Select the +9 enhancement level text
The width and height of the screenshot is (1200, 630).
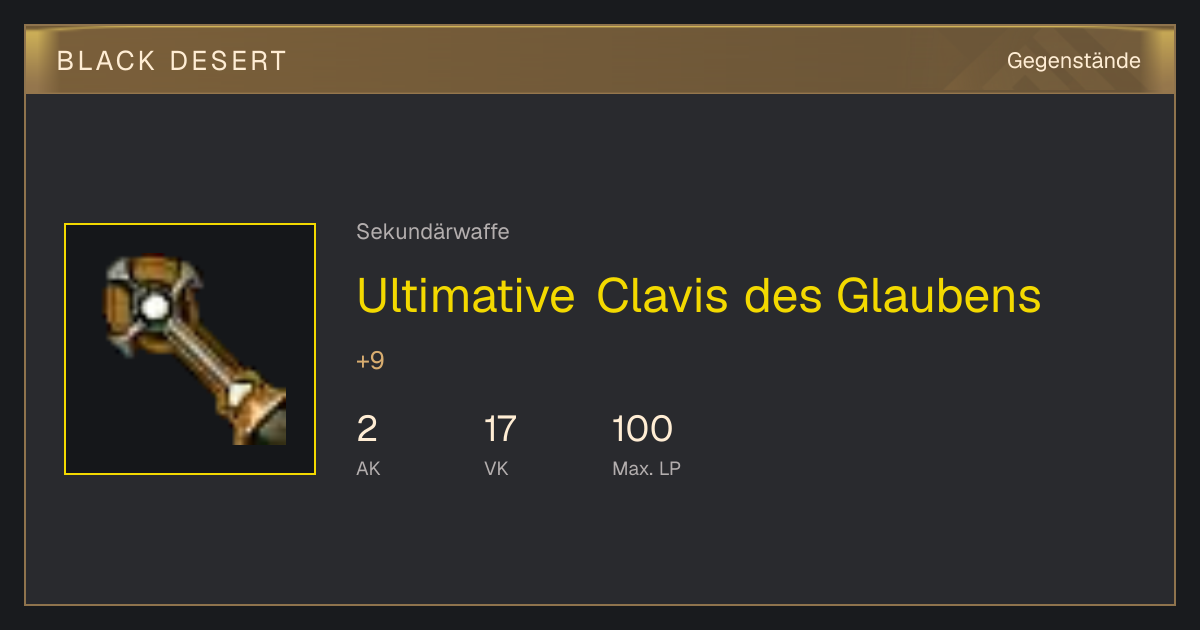[370, 361]
